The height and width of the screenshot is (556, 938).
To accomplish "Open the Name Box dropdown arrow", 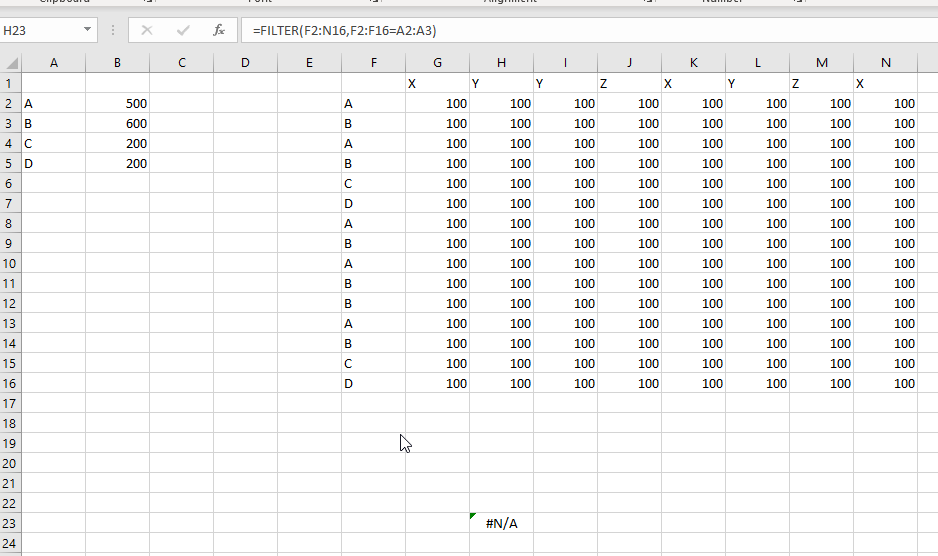I will click(x=87, y=29).
